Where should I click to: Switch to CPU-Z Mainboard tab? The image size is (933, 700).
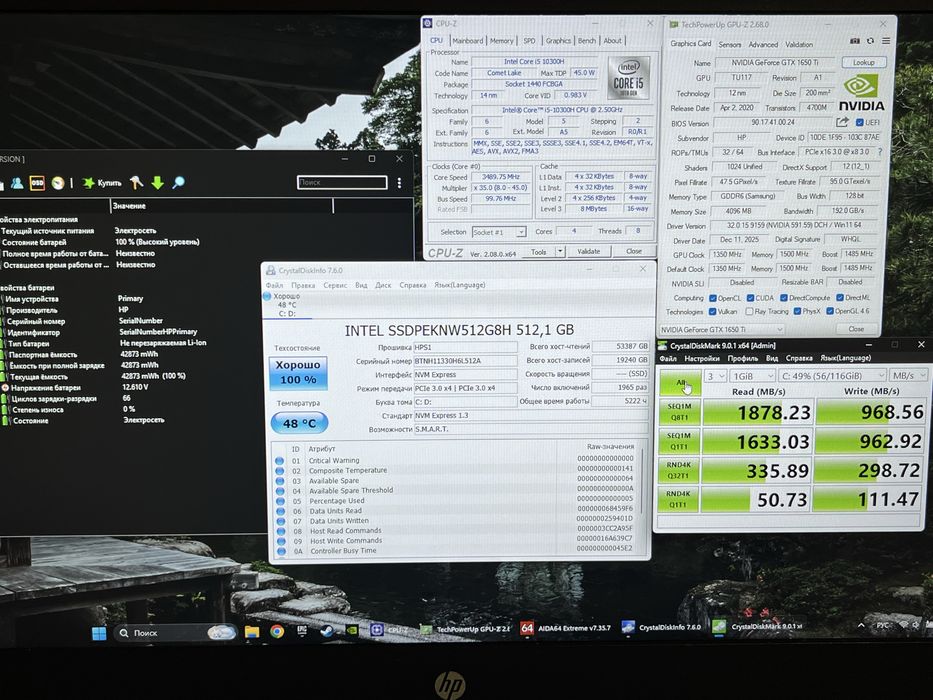click(467, 41)
